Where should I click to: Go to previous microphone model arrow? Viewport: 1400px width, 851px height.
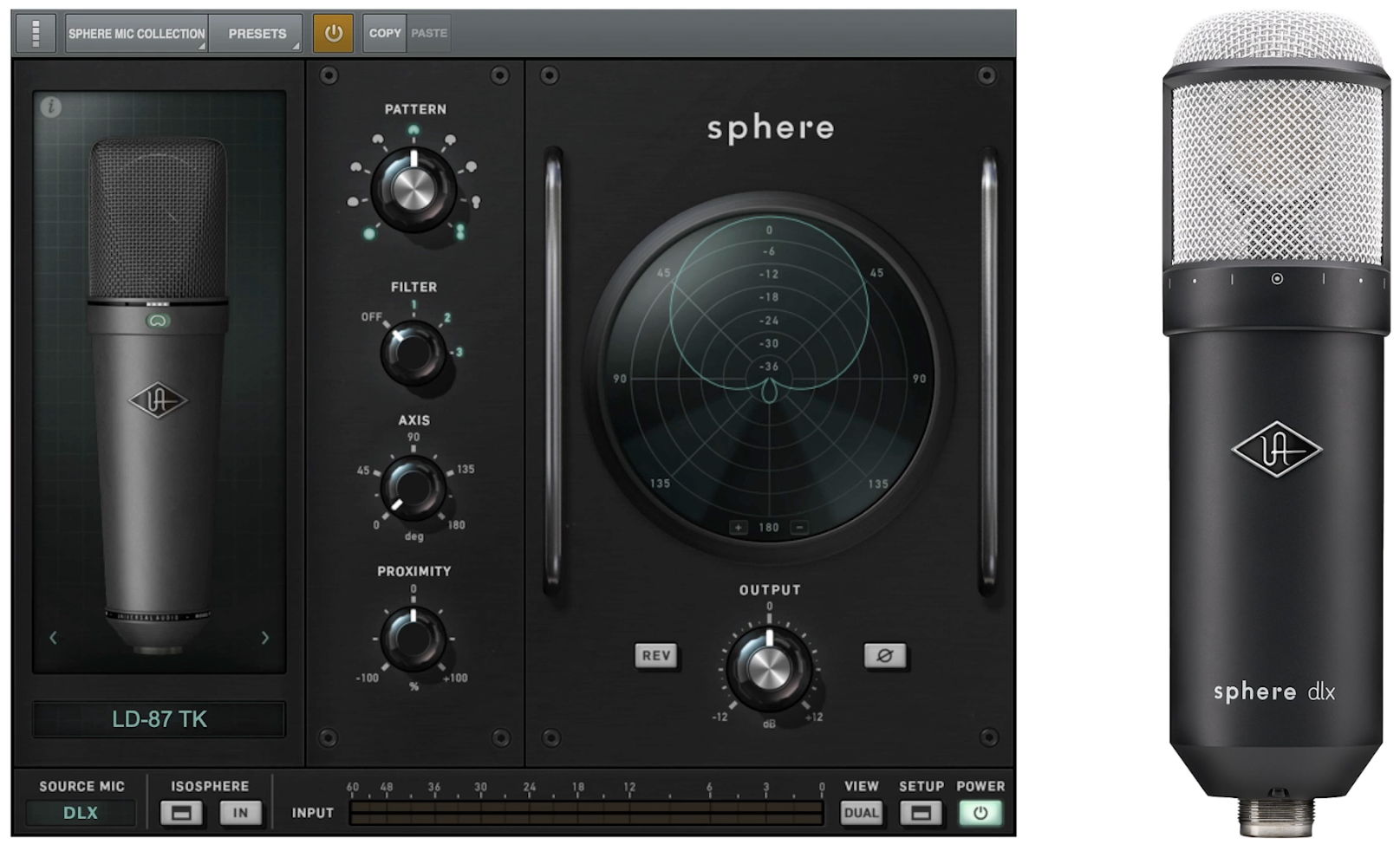click(54, 638)
